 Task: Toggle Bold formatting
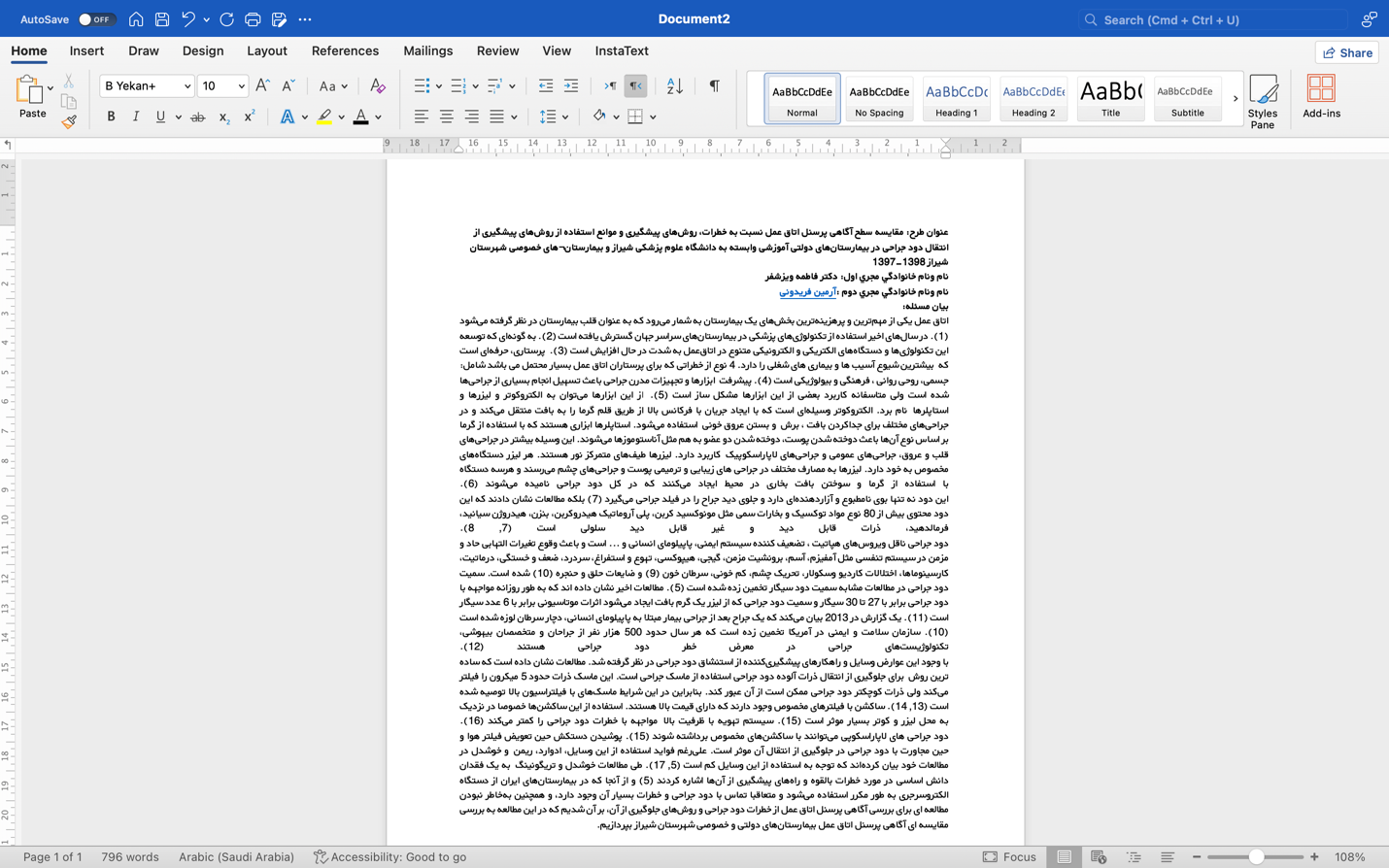[111, 117]
